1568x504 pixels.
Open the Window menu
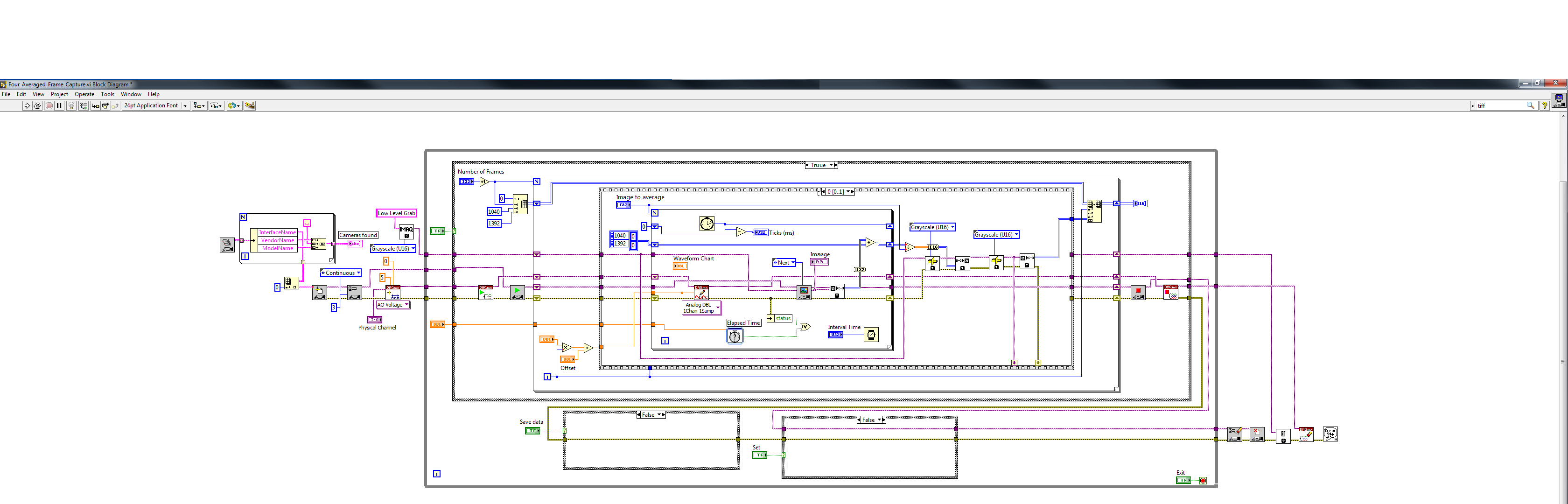tap(131, 94)
